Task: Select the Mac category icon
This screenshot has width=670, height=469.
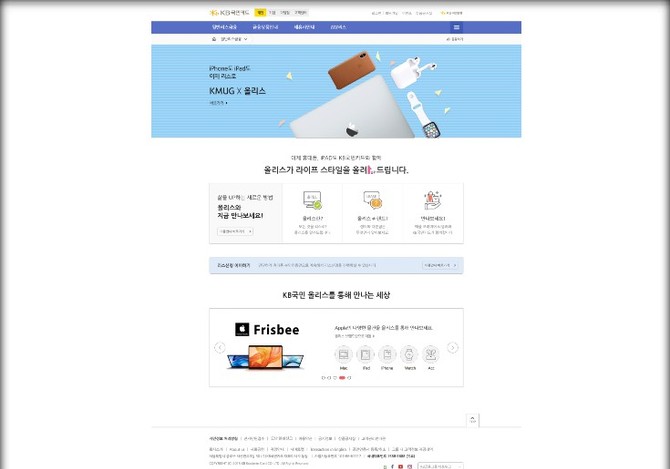Action: pyautogui.click(x=344, y=355)
